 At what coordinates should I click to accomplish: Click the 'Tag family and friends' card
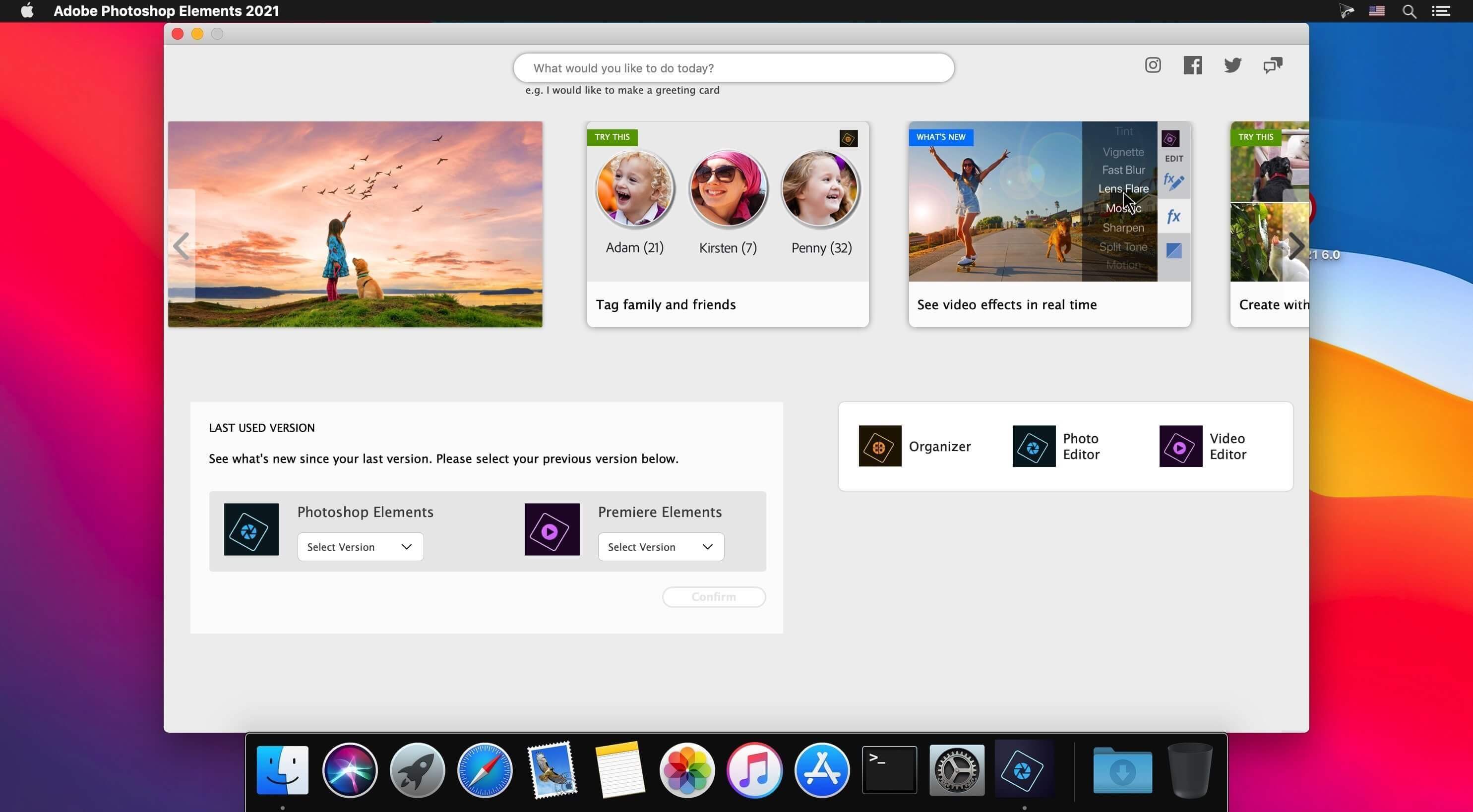pyautogui.click(x=727, y=224)
